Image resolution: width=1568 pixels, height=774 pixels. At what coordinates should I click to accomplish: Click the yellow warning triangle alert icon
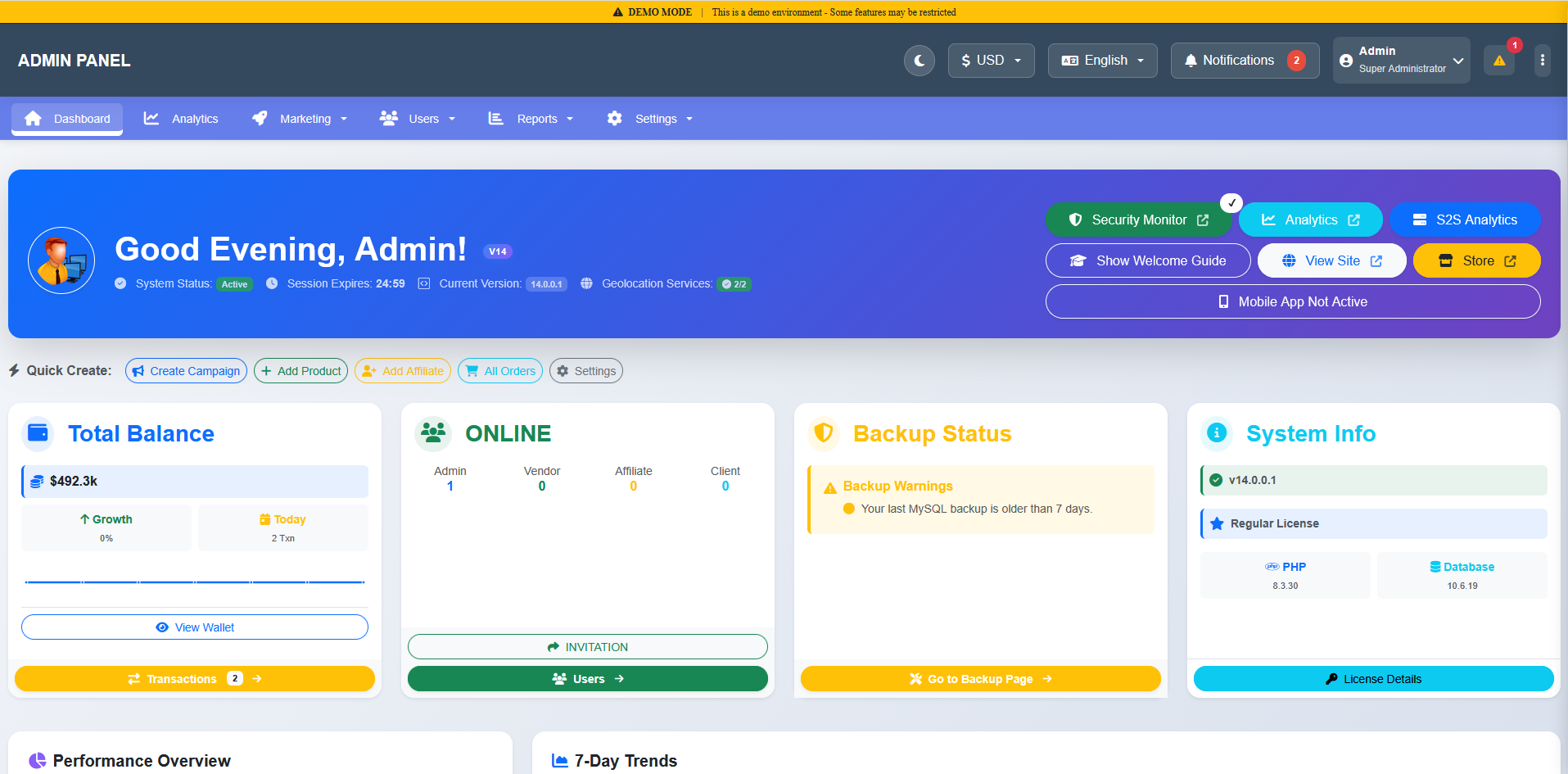point(1498,61)
